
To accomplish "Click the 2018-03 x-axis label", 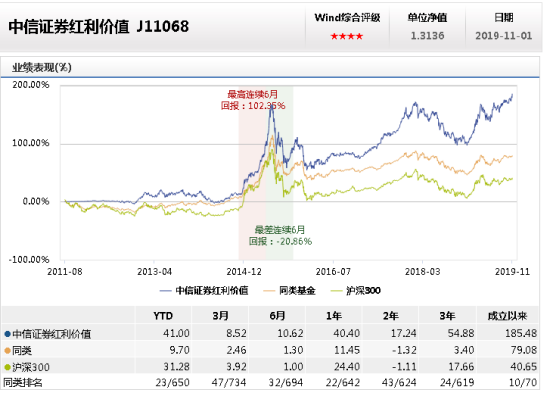I will (423, 271).
